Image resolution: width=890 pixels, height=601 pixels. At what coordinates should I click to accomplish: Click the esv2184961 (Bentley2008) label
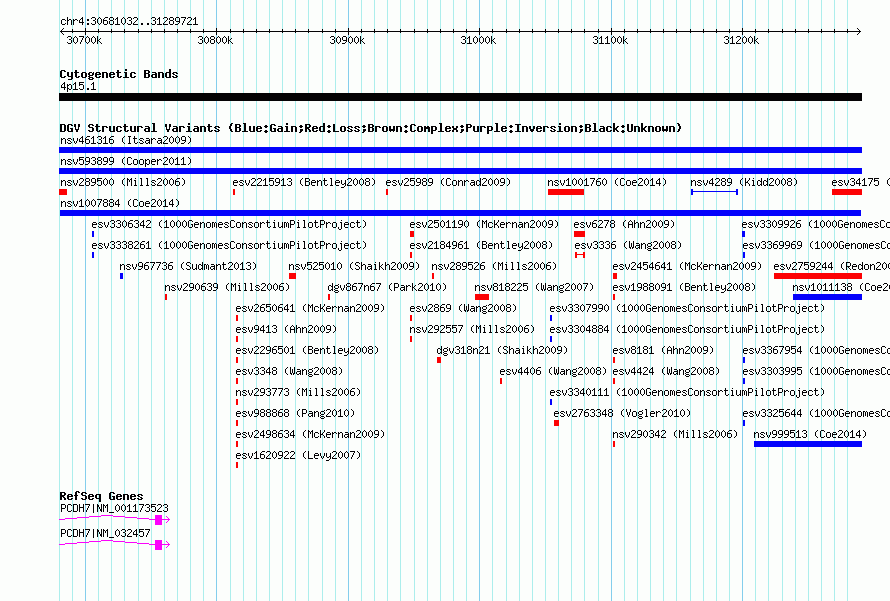point(481,245)
